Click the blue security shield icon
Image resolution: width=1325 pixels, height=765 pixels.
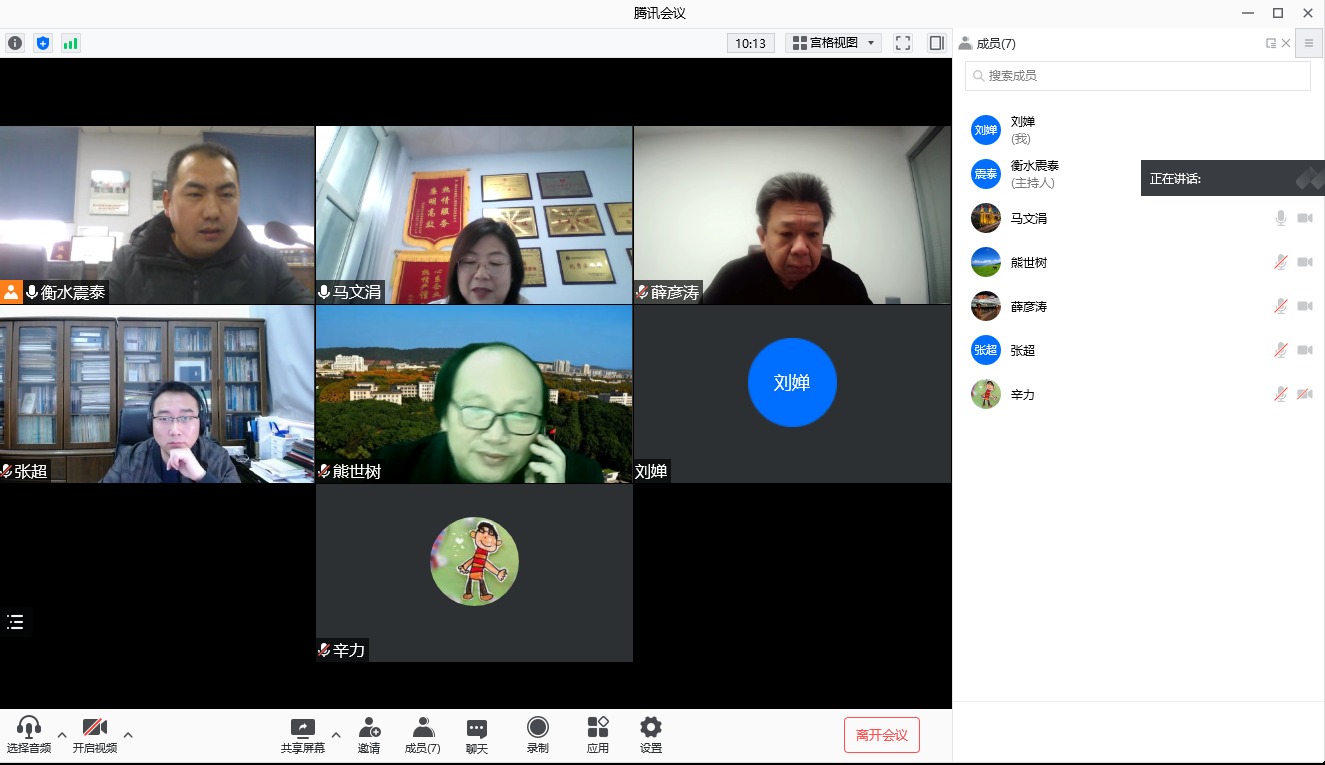[42, 43]
